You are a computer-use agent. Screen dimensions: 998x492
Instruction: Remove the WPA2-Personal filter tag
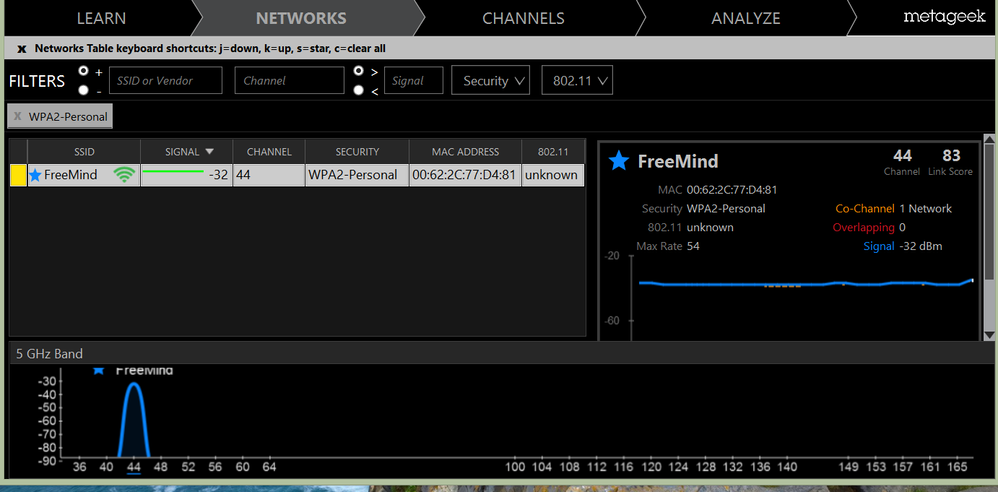coord(17,117)
